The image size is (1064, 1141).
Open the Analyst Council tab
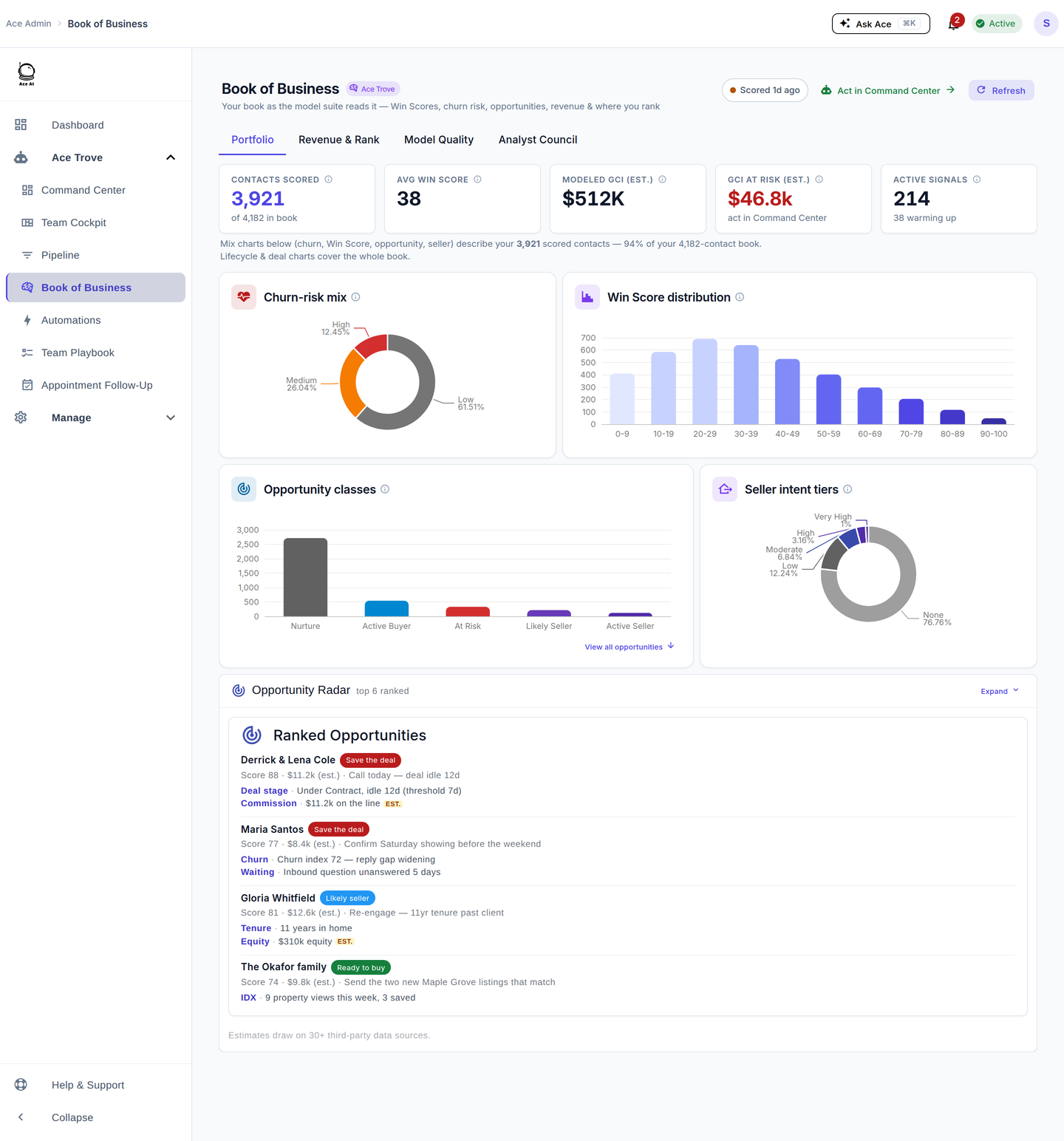[538, 140]
